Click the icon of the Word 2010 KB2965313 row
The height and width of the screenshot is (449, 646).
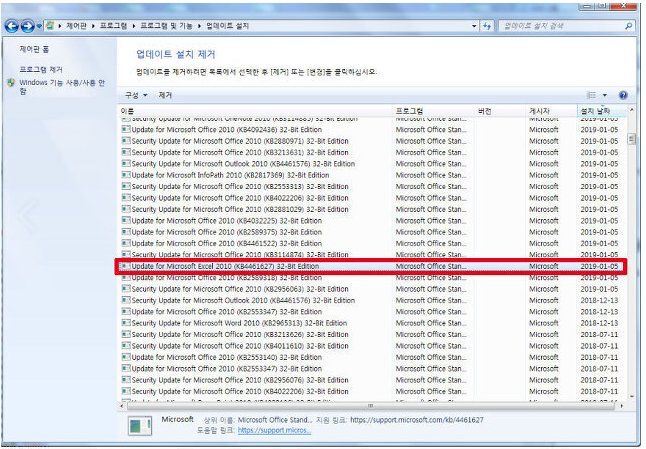126,323
